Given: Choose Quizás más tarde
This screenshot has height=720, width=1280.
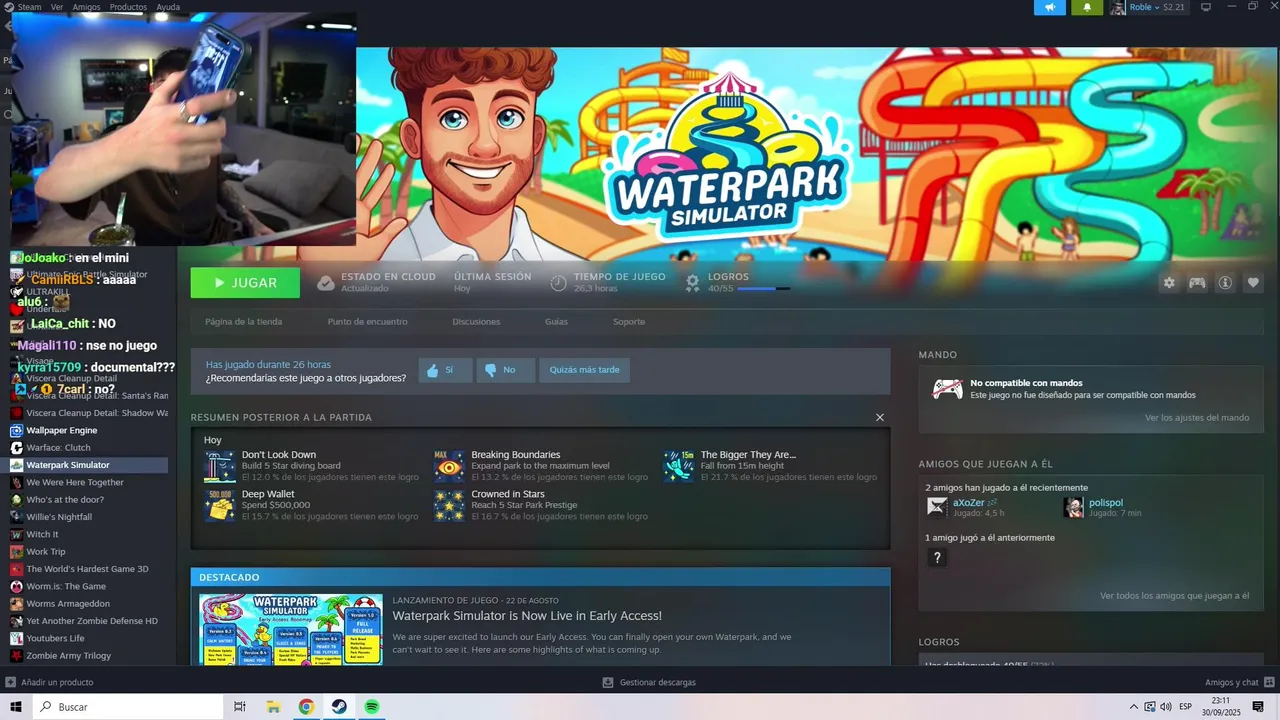Looking at the screenshot, I should [584, 370].
